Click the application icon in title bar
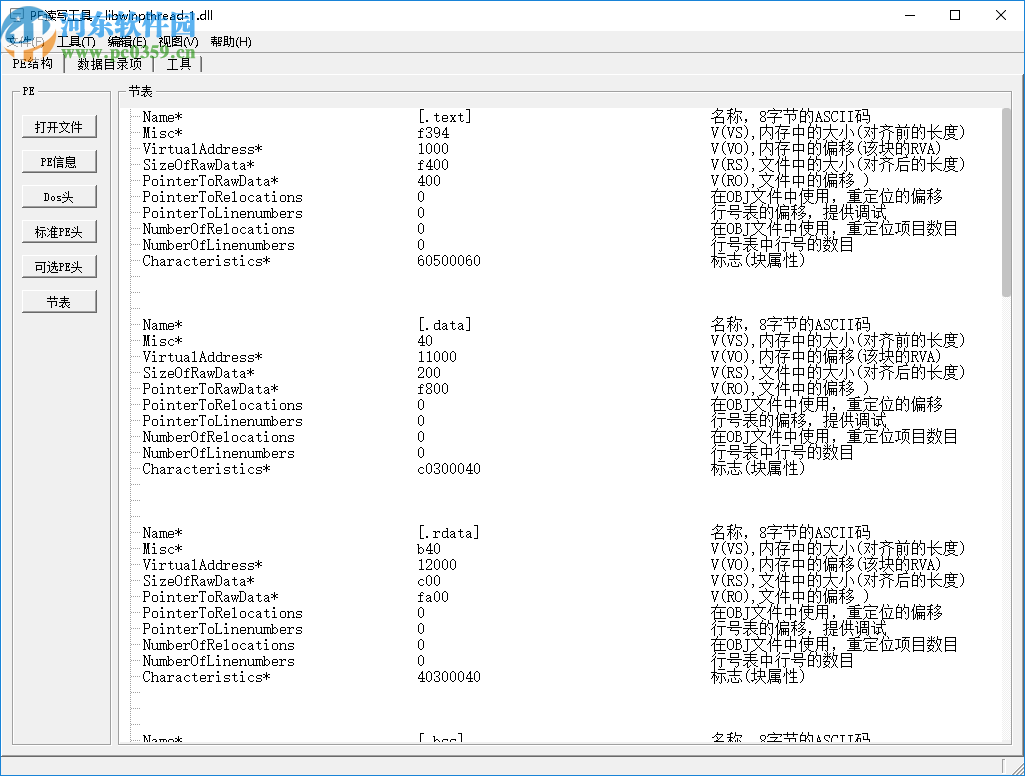 point(15,16)
